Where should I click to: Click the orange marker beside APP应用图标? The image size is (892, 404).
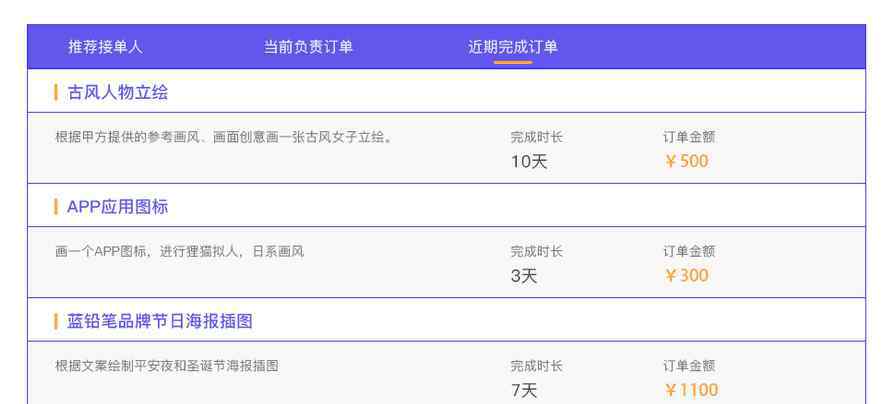point(56,207)
